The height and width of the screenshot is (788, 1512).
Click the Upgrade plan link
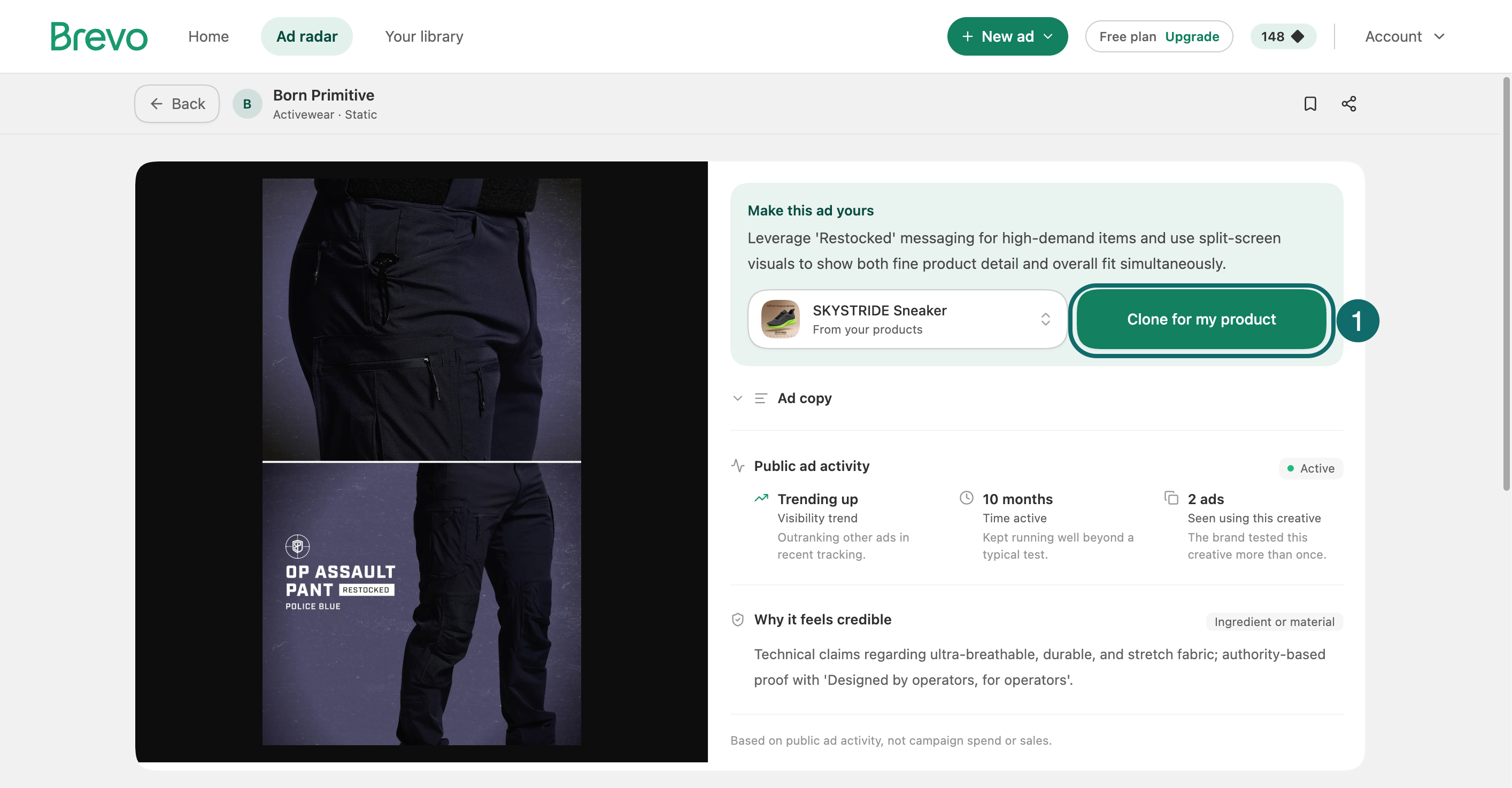tap(1192, 36)
